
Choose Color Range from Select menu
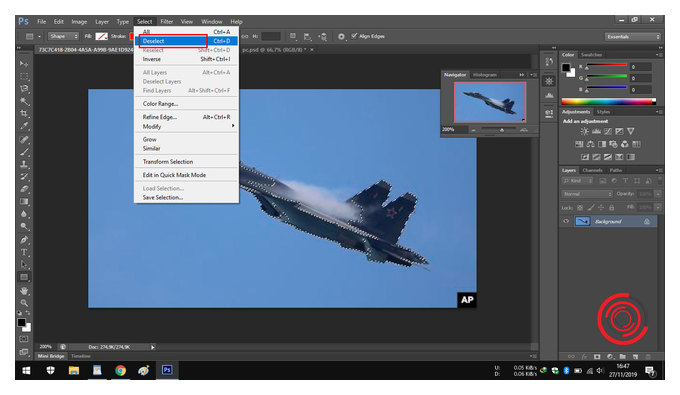tap(186, 104)
